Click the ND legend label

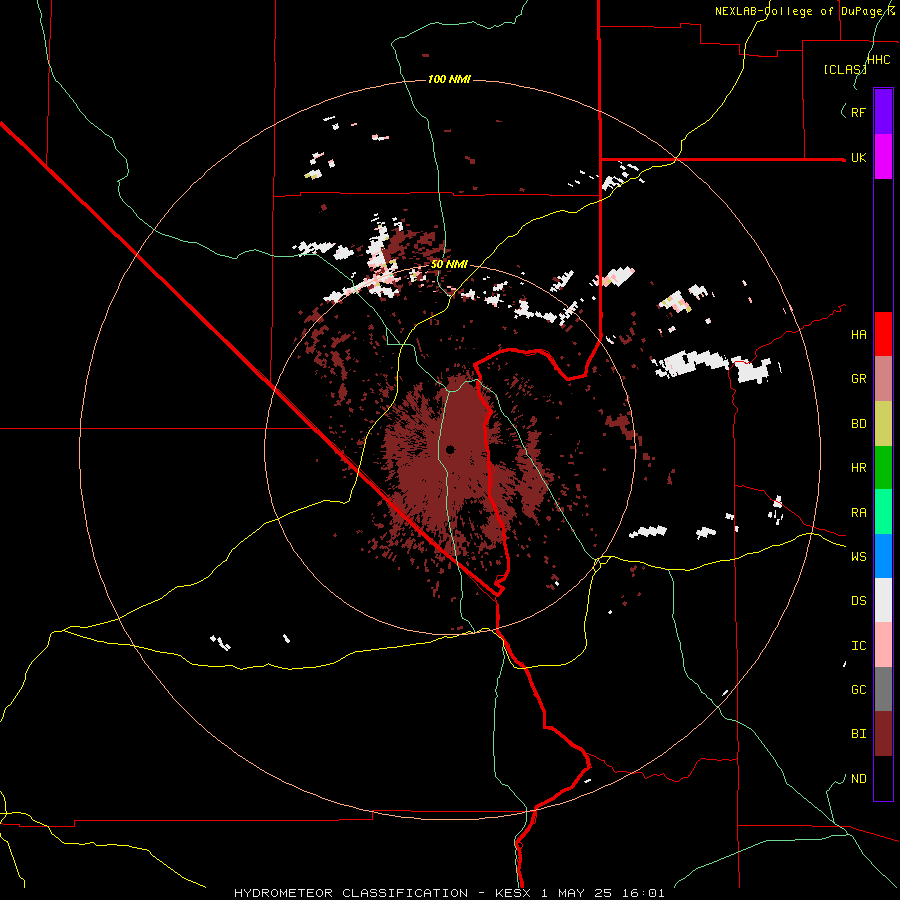pos(858,779)
